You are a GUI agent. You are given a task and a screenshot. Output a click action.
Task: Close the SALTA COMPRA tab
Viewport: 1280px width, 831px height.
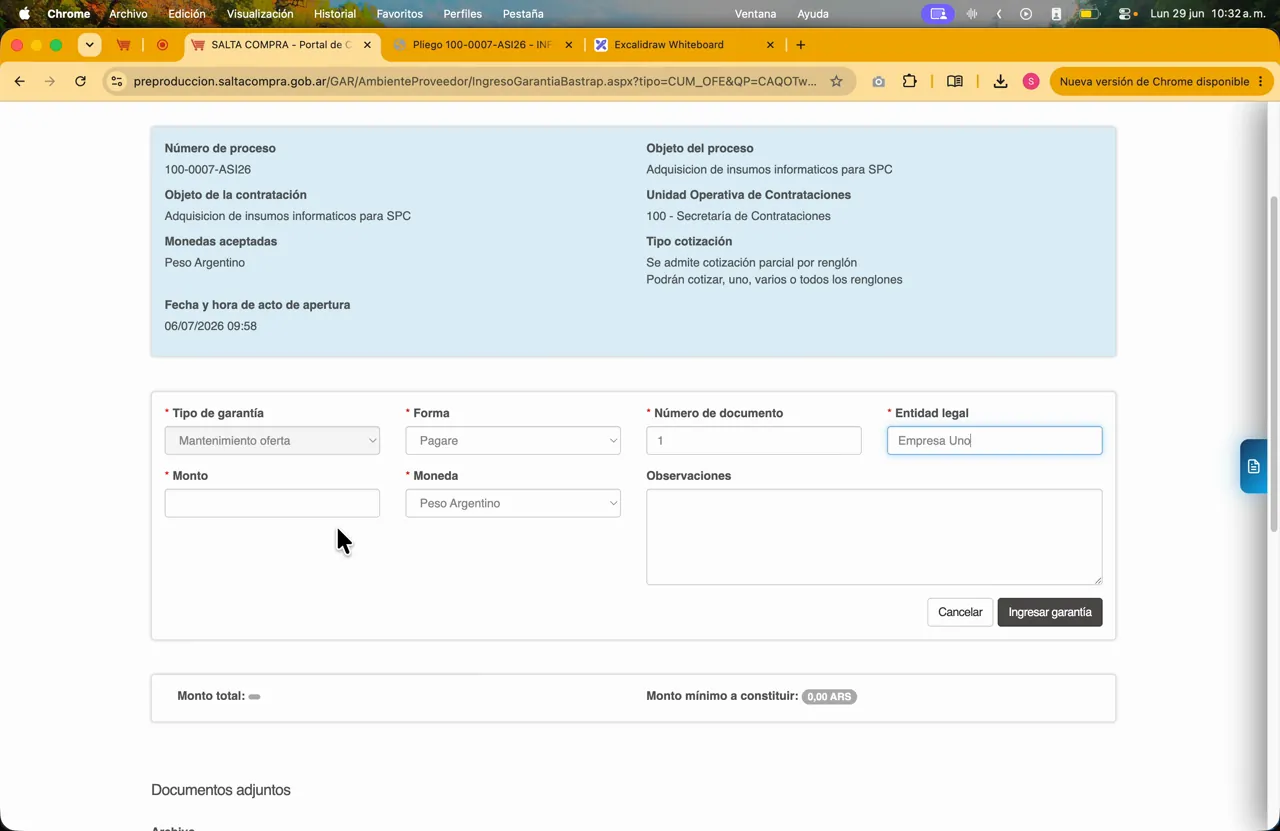[368, 45]
